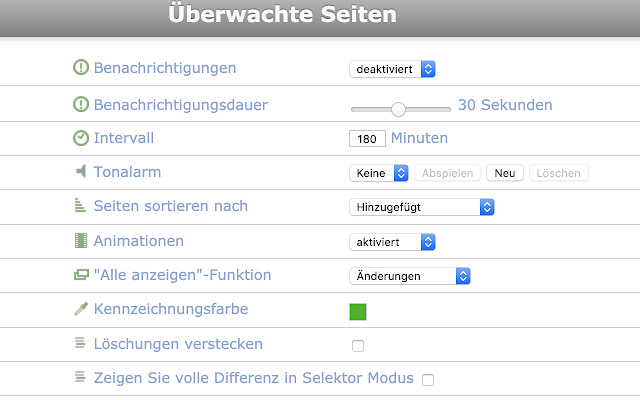Click the Kennzeichnungsfarbe eyedropper icon
640x400 pixels.
click(81, 309)
